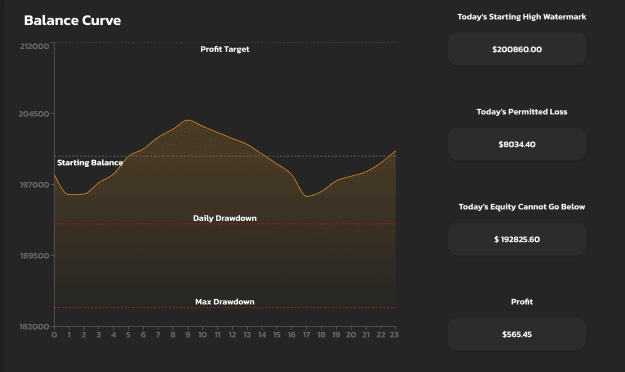Click the Starting Balance label on chart
Screen dimensions: 625x372
90,163
